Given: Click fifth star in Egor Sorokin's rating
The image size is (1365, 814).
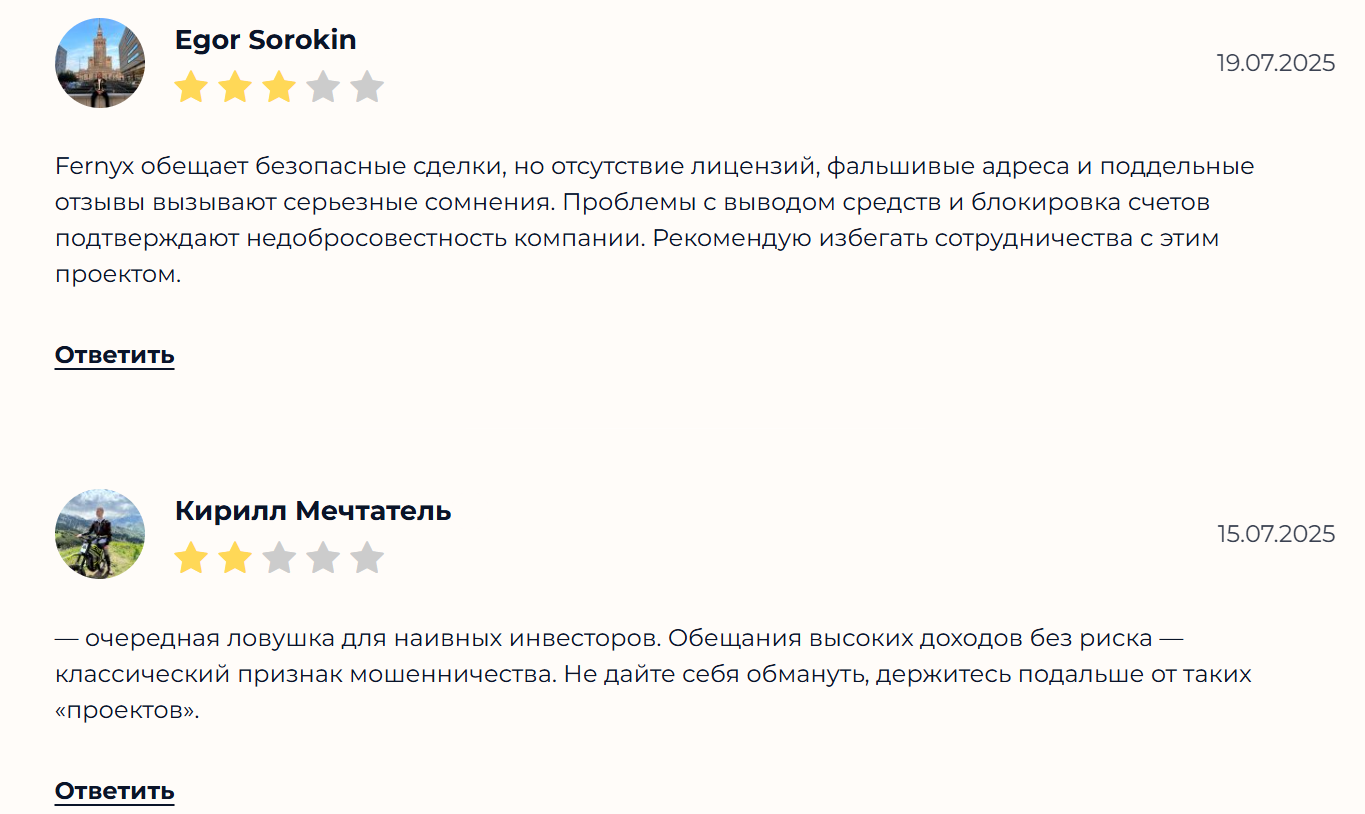Looking at the screenshot, I should (367, 87).
